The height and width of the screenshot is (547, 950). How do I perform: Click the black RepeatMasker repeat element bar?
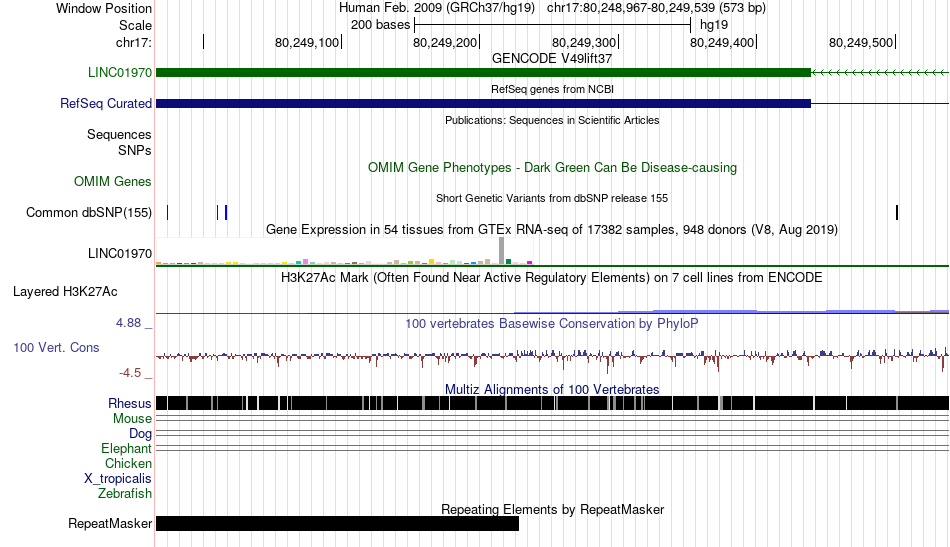tap(337, 523)
